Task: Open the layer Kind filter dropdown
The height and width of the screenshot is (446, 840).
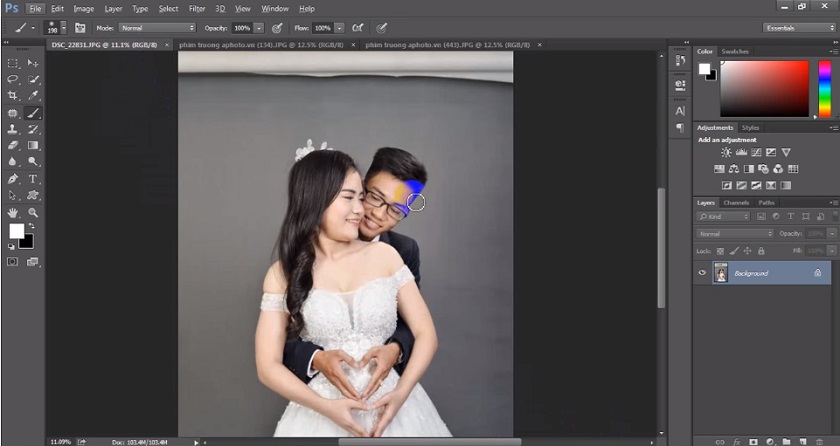Action: click(x=723, y=216)
